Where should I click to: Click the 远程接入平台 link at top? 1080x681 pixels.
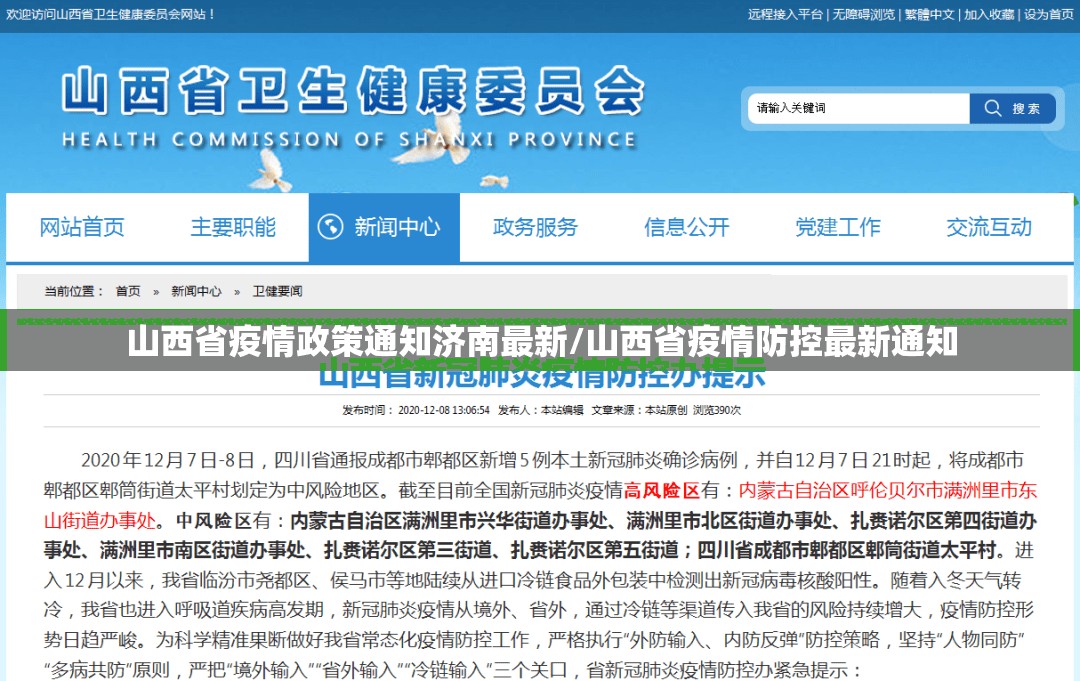(x=785, y=14)
